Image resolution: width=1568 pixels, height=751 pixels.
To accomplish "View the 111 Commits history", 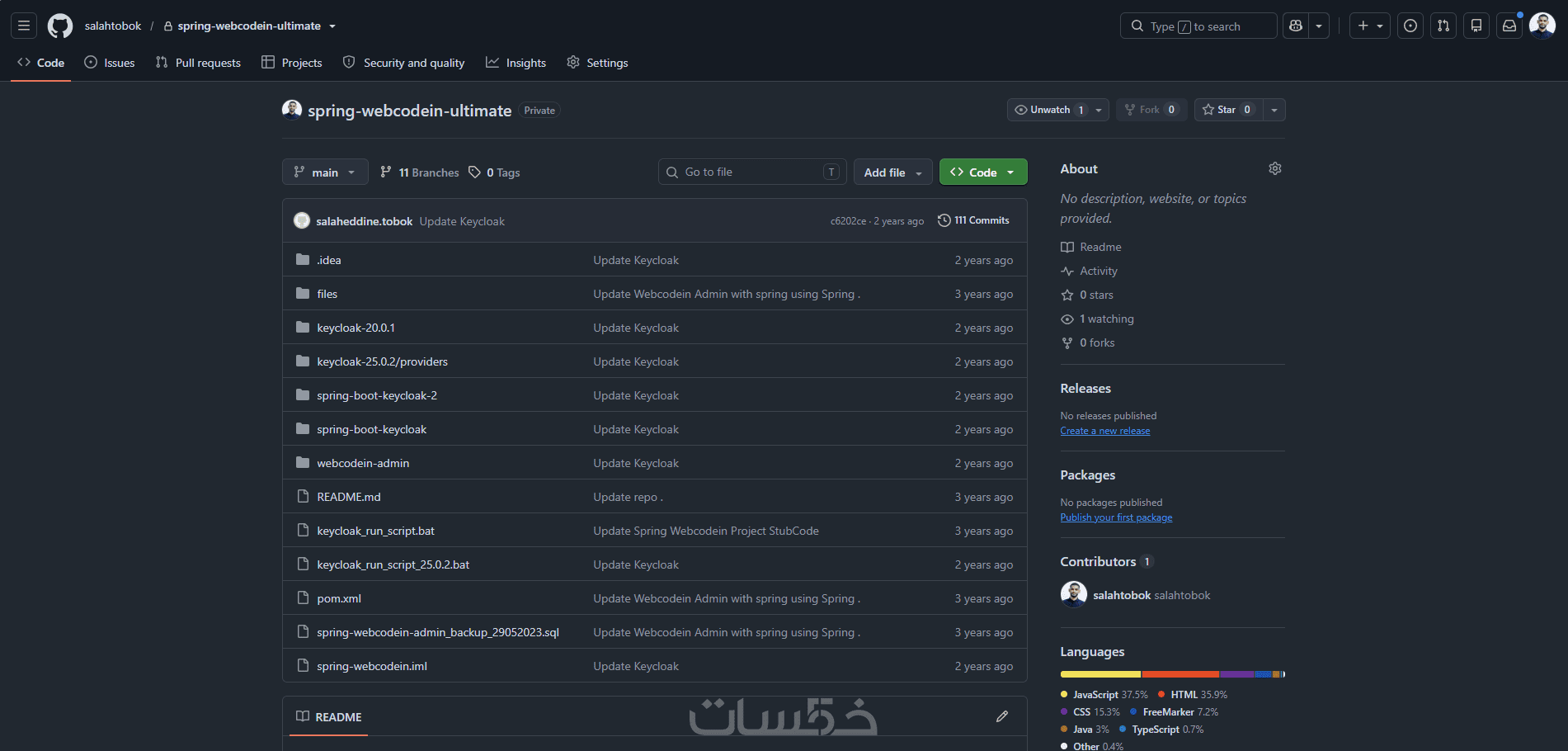I will click(x=973, y=220).
